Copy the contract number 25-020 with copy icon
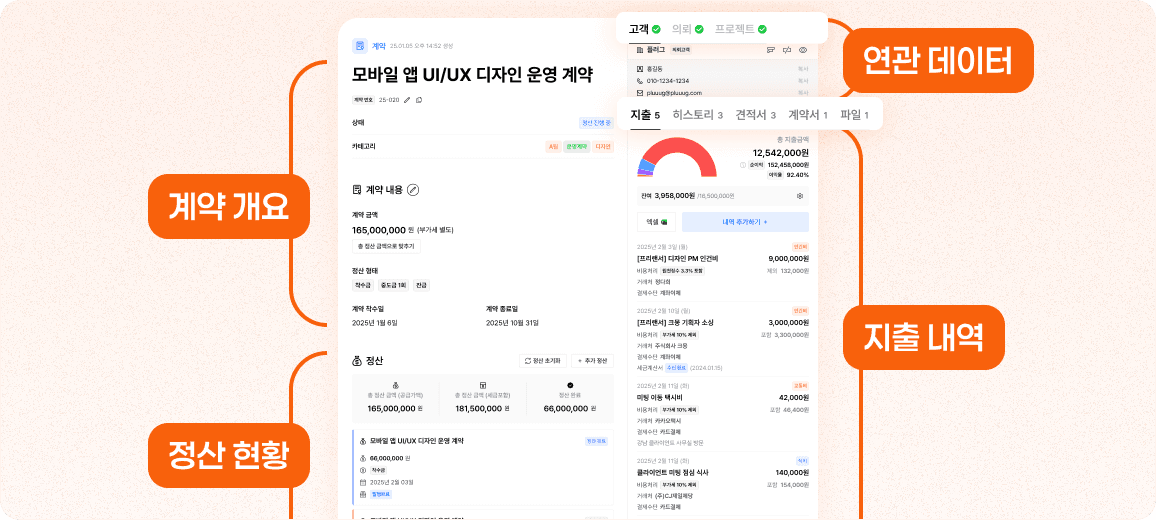 click(419, 100)
